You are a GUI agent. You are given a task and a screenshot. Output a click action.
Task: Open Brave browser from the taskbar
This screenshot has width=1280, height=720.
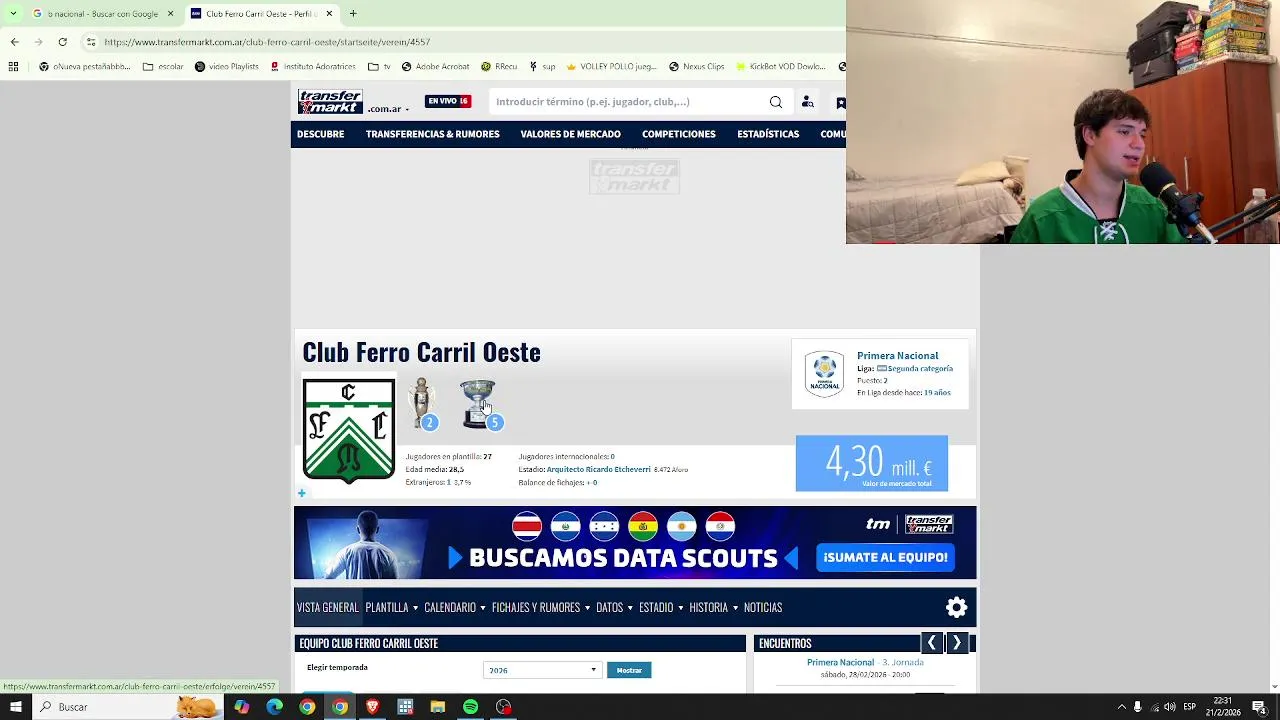pyautogui.click(x=372, y=707)
